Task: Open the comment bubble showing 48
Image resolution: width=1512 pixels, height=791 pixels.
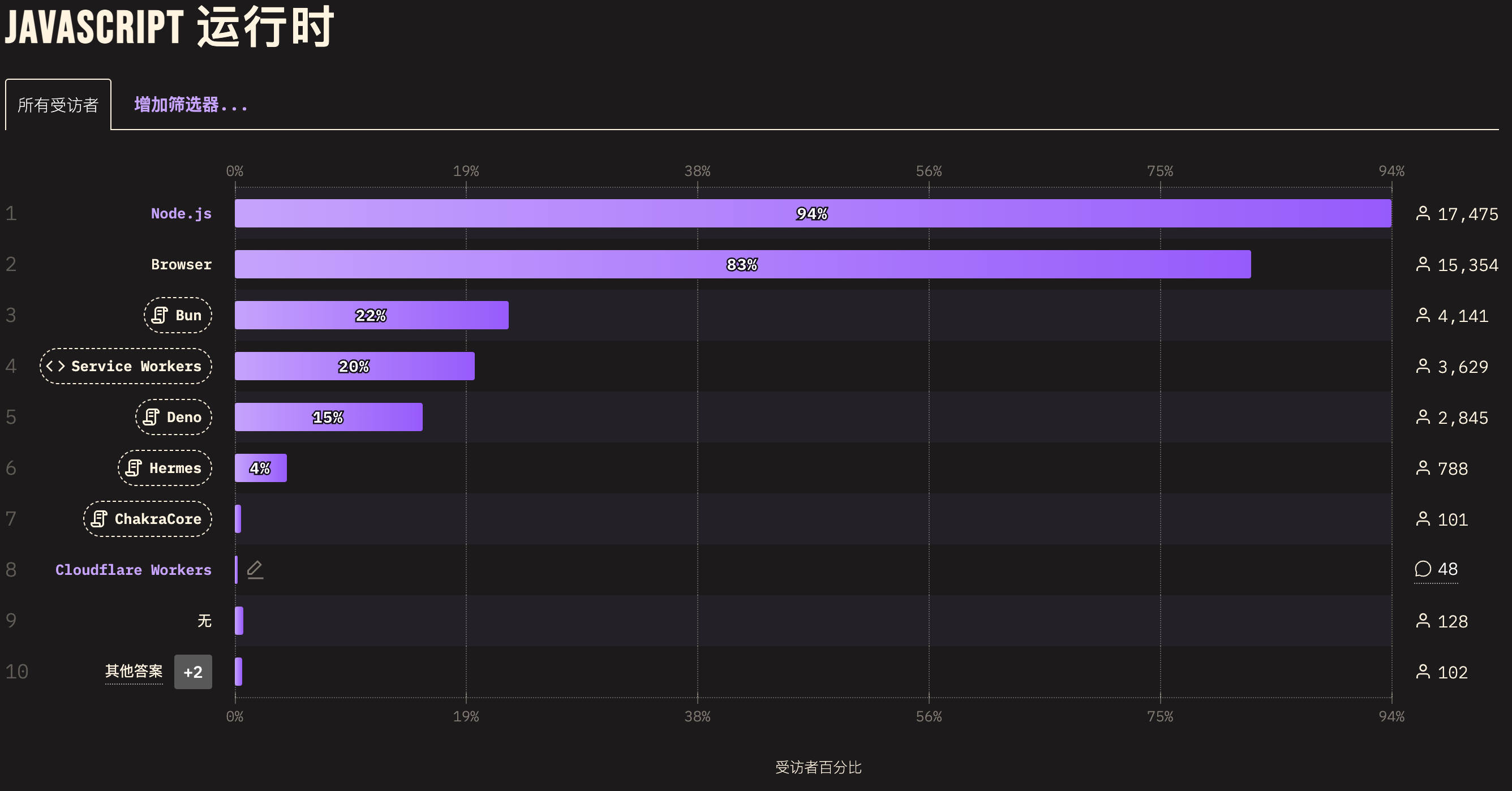Action: tap(1436, 569)
